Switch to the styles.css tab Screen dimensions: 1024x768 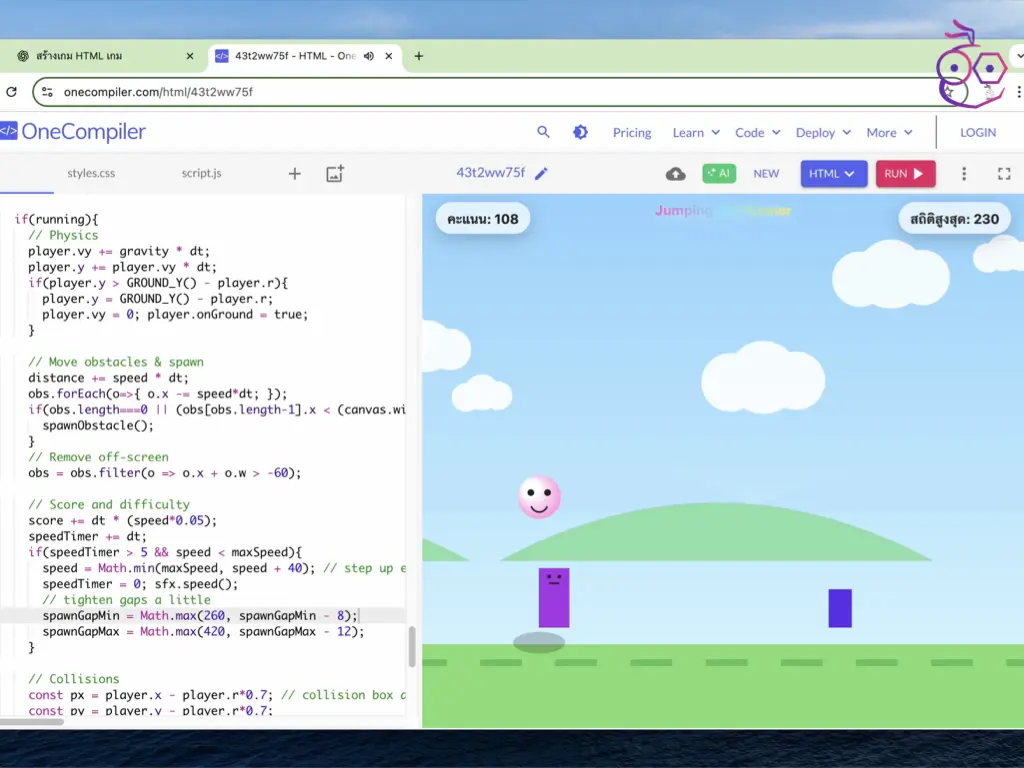pyautogui.click(x=91, y=173)
